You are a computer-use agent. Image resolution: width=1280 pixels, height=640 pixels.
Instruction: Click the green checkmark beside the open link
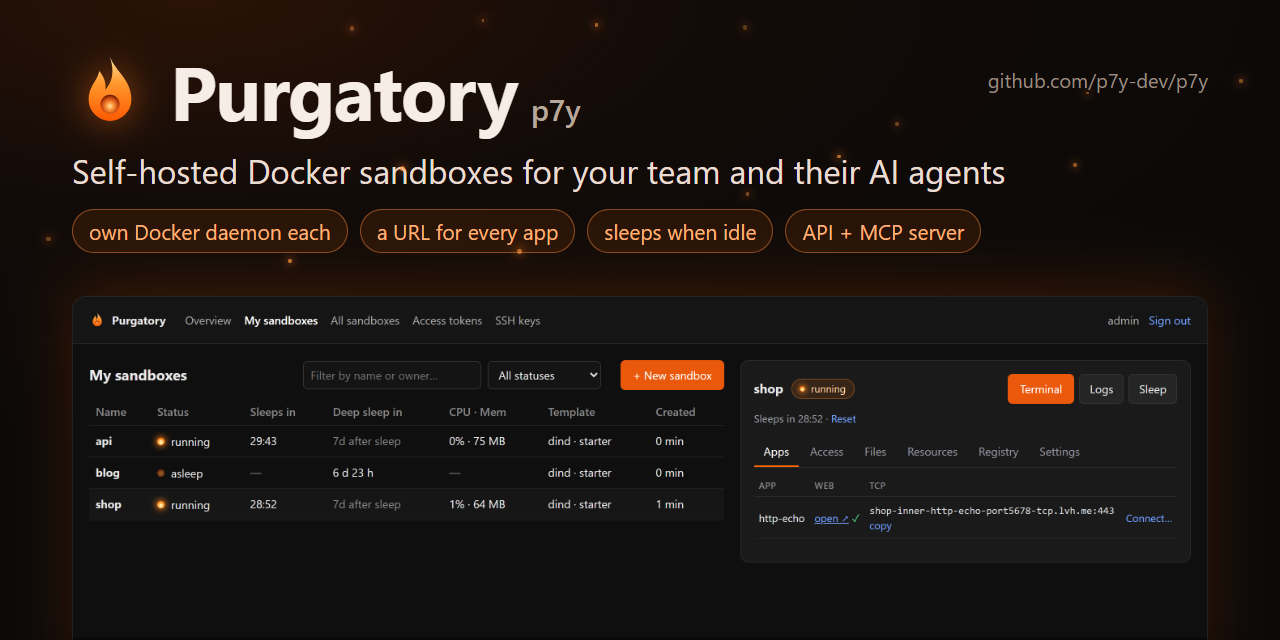click(x=856, y=518)
